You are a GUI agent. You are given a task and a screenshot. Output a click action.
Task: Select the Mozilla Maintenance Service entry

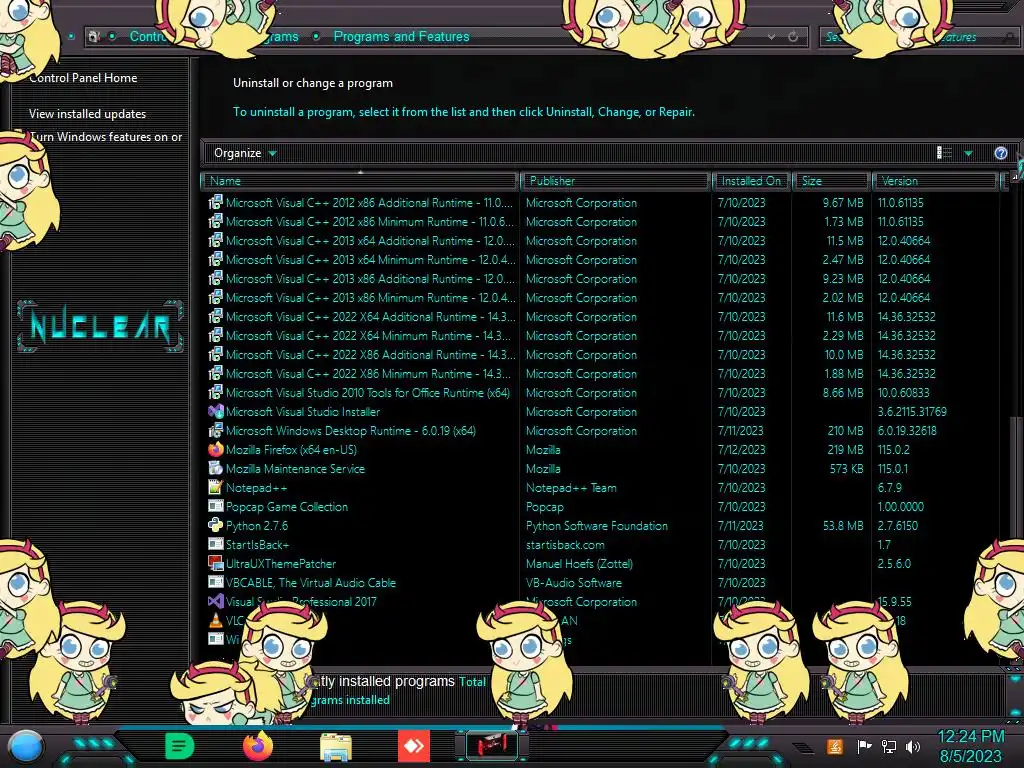click(295, 468)
